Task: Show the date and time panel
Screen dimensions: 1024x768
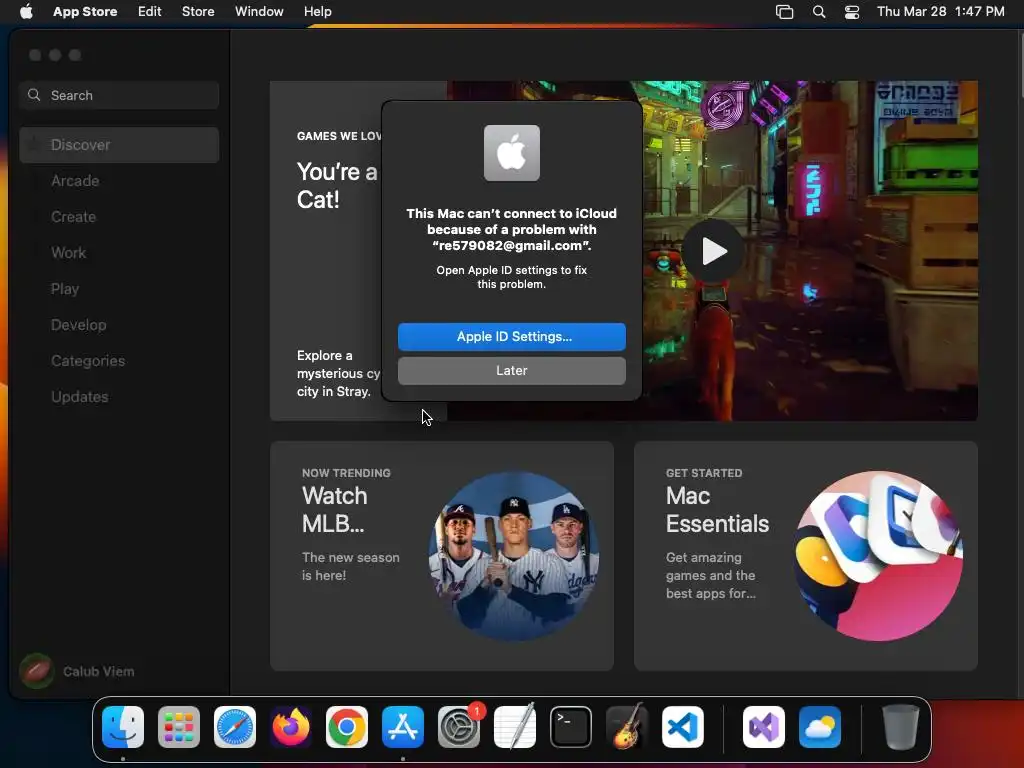Action: 940,12
